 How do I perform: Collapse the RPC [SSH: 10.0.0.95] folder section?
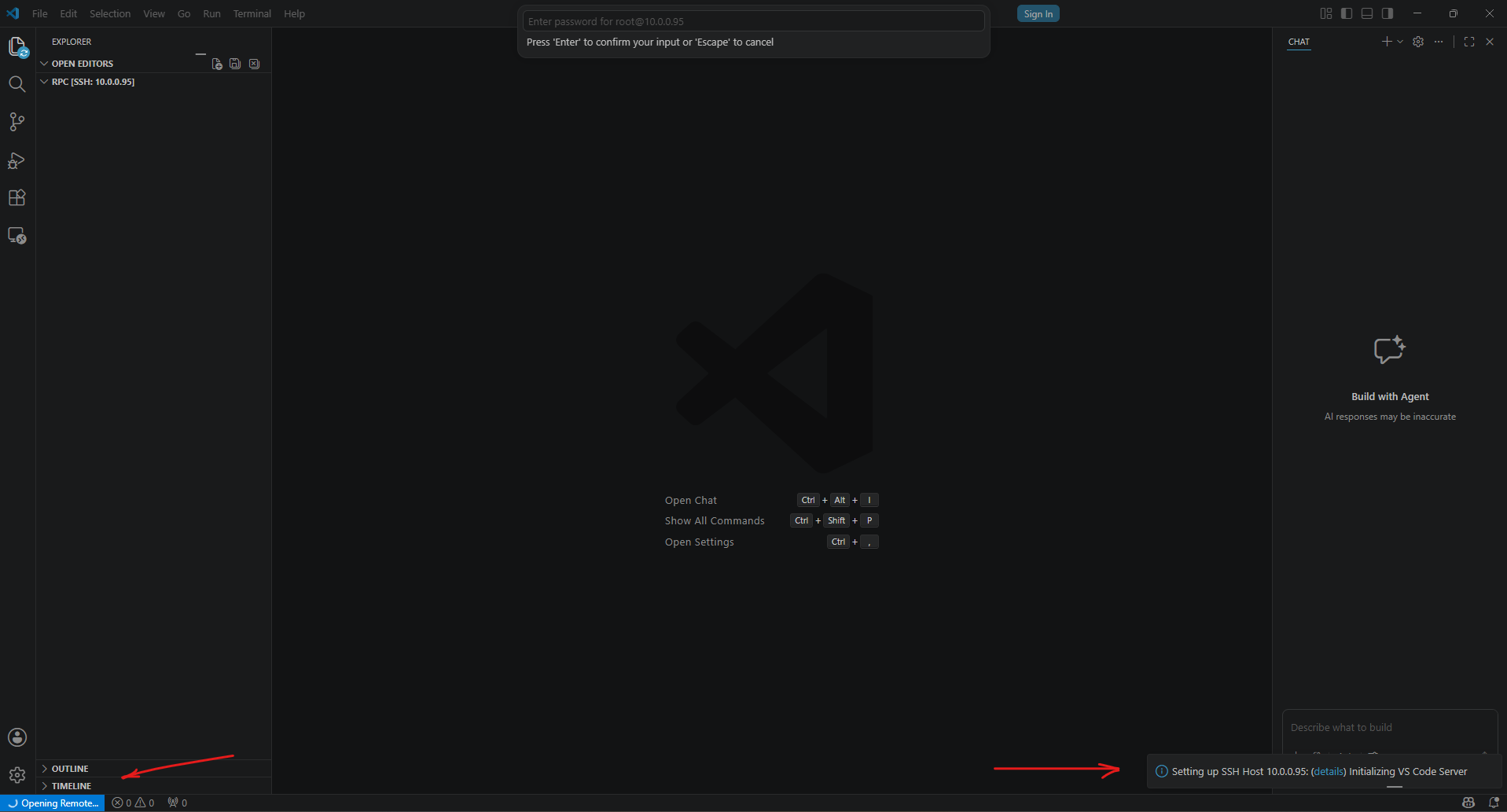tap(45, 82)
